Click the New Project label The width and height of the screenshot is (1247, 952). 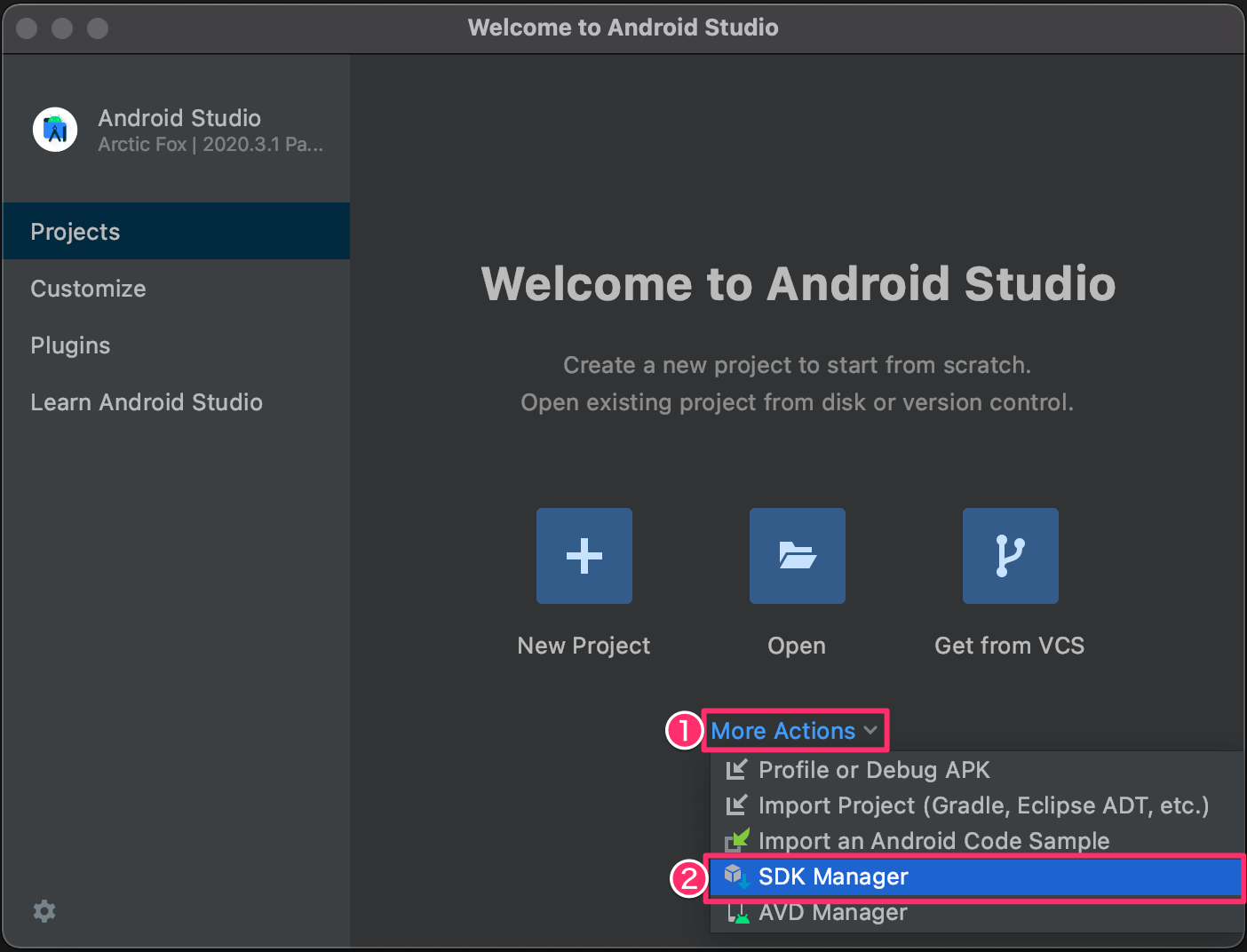pyautogui.click(x=584, y=646)
